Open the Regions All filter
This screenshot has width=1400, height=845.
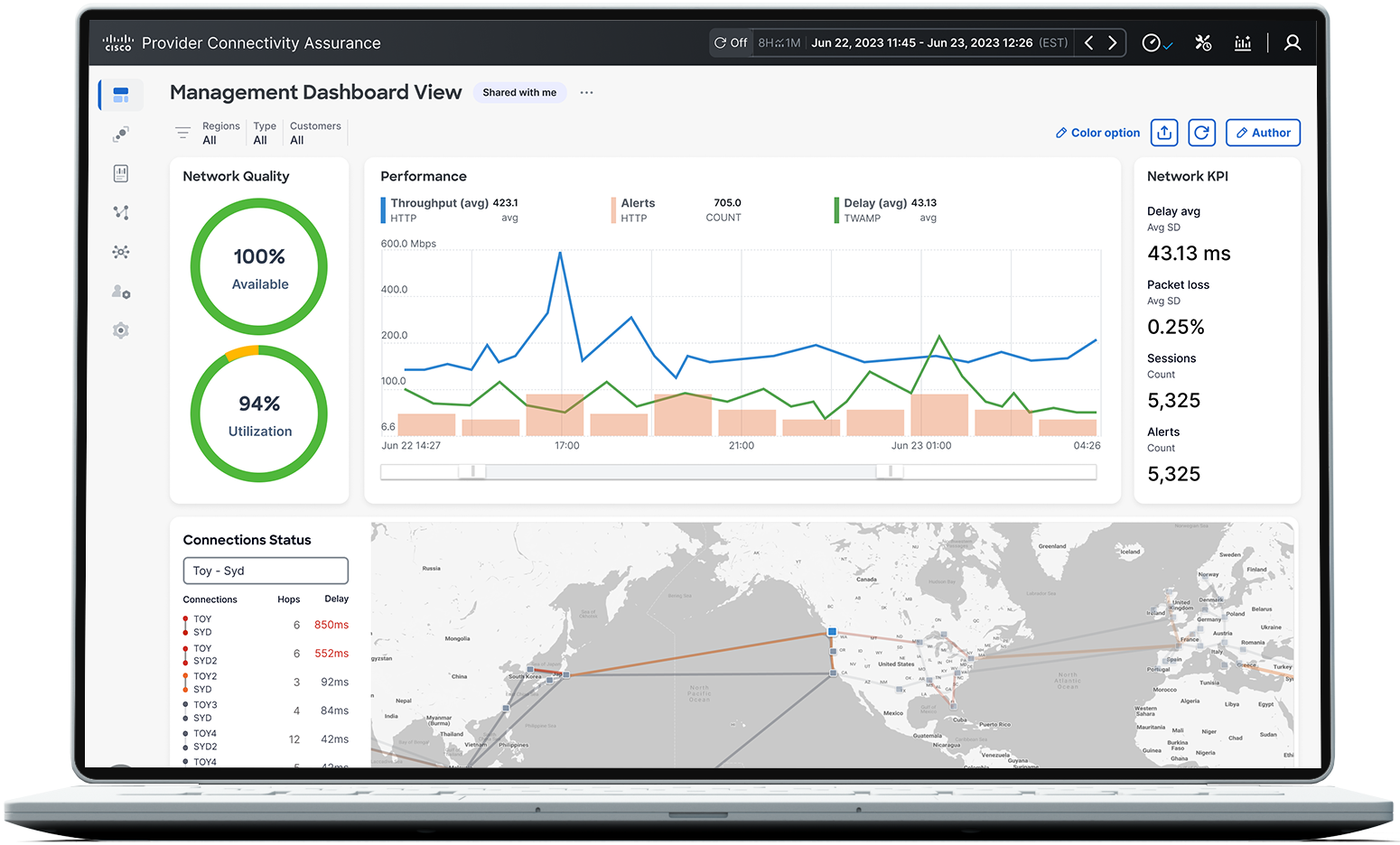[220, 133]
